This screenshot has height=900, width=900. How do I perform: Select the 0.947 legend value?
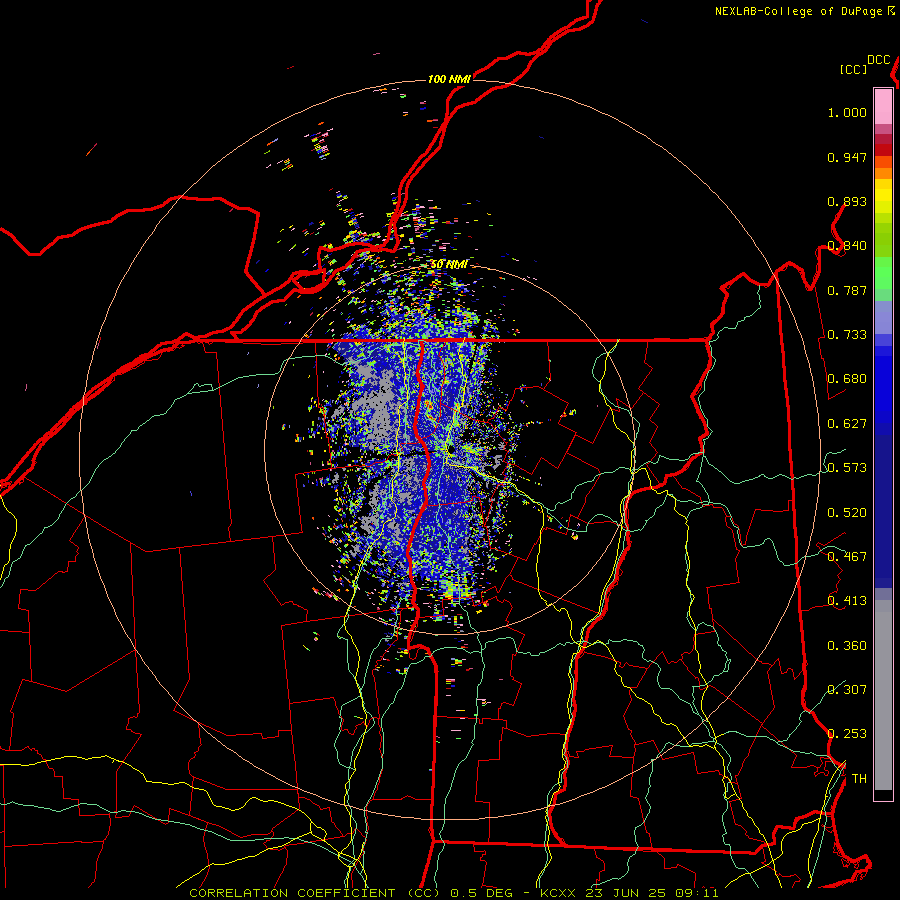(847, 157)
